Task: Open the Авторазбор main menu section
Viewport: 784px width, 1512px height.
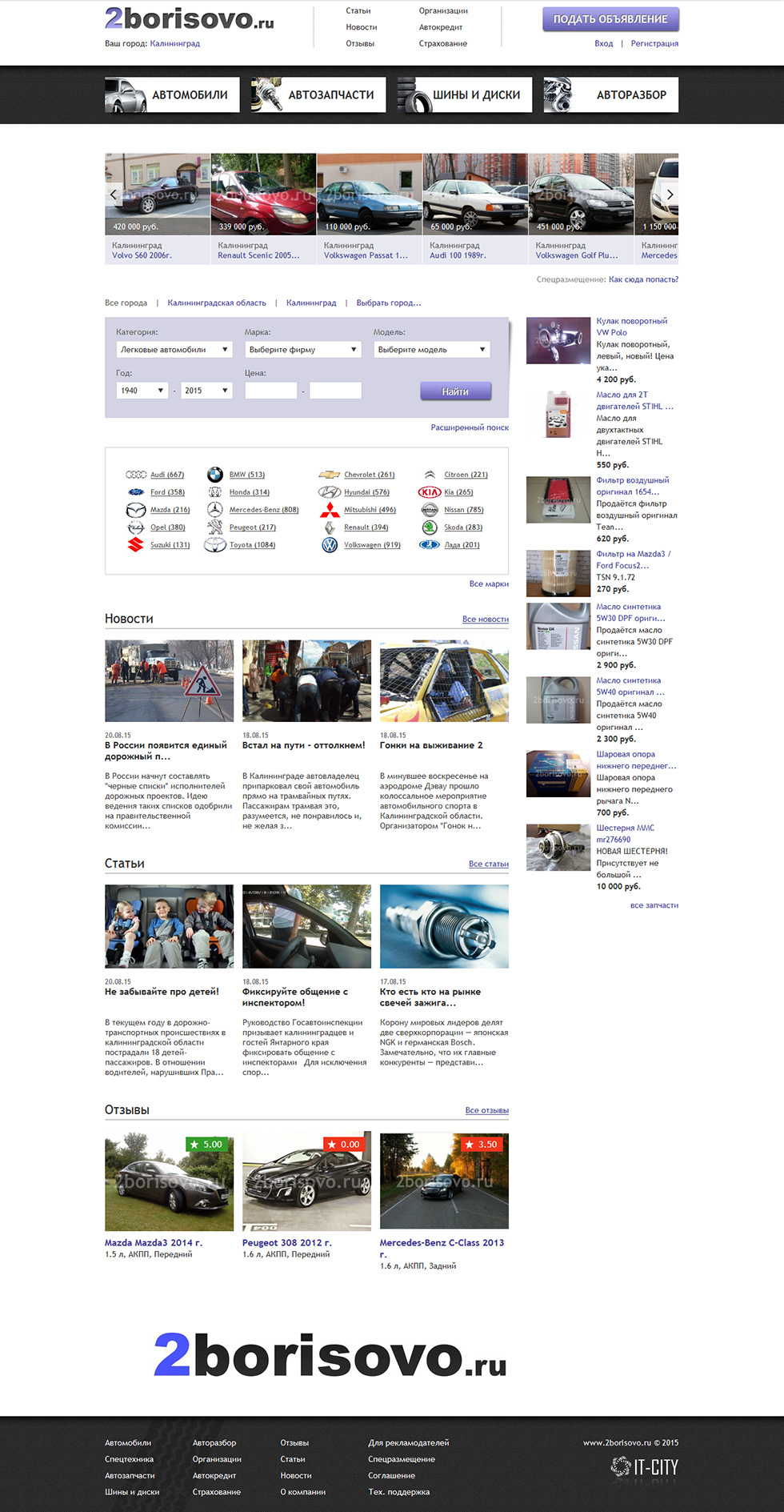Action: coord(611,94)
